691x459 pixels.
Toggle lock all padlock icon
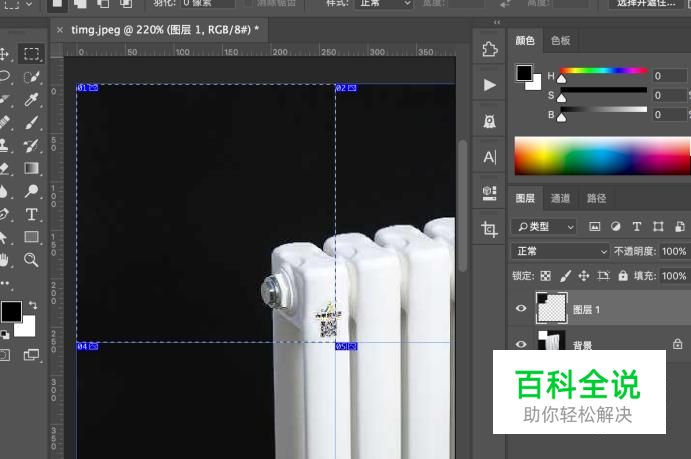click(623, 276)
